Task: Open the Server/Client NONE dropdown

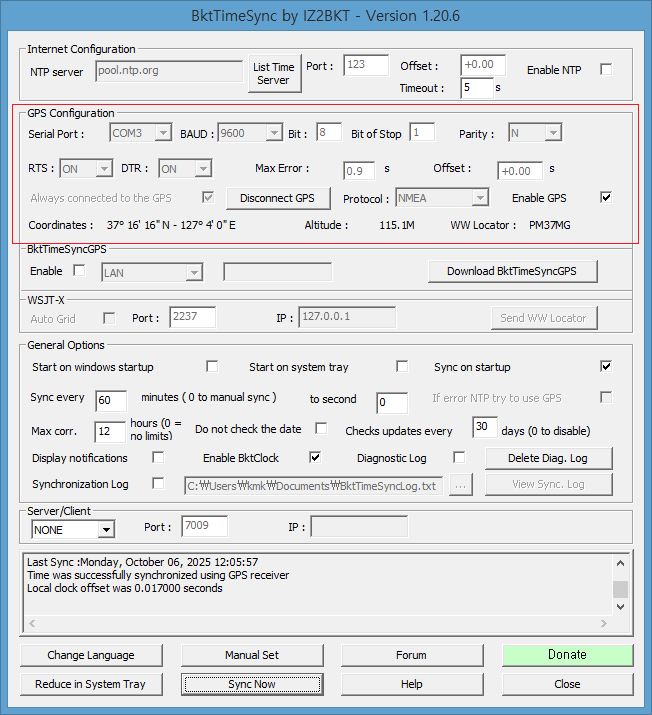Action: pos(73,528)
